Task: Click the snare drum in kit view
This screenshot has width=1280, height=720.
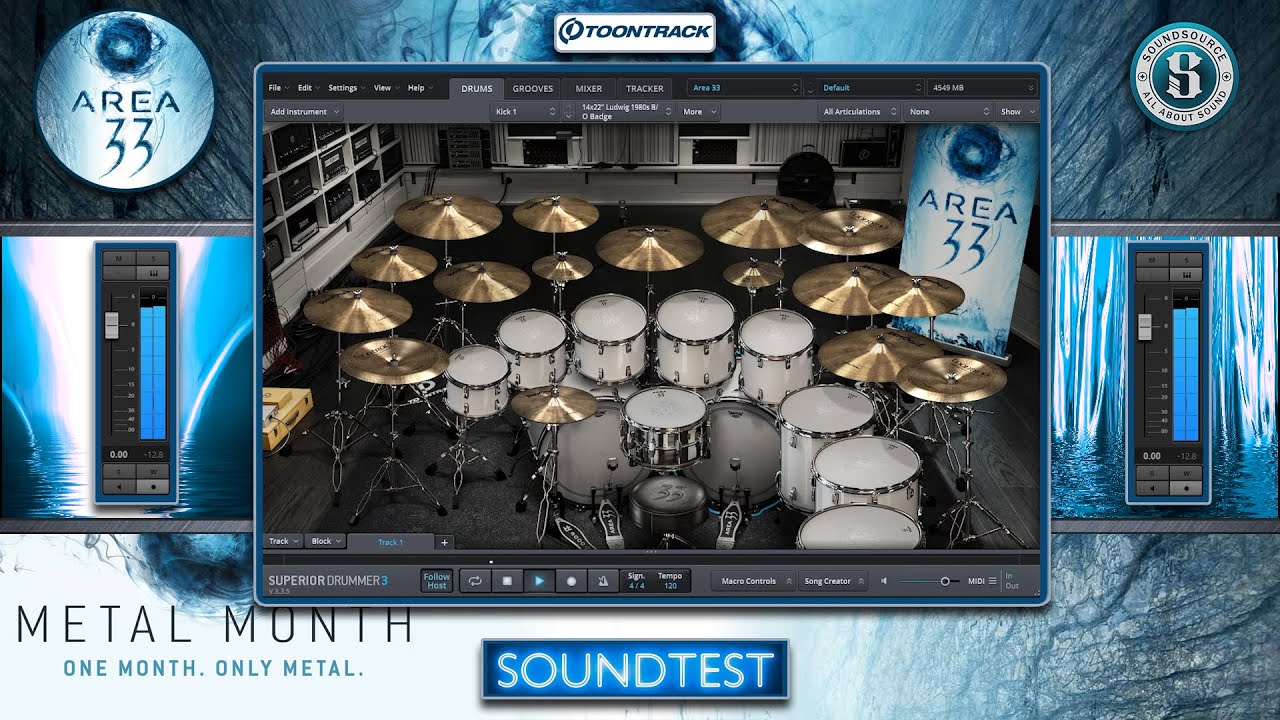Action: point(663,427)
